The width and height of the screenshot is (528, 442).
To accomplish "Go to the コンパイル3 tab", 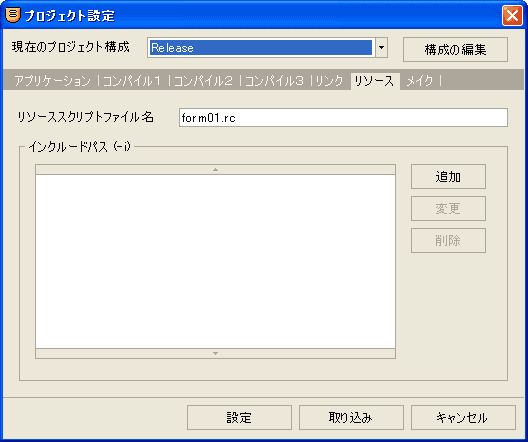I will pyautogui.click(x=274, y=81).
